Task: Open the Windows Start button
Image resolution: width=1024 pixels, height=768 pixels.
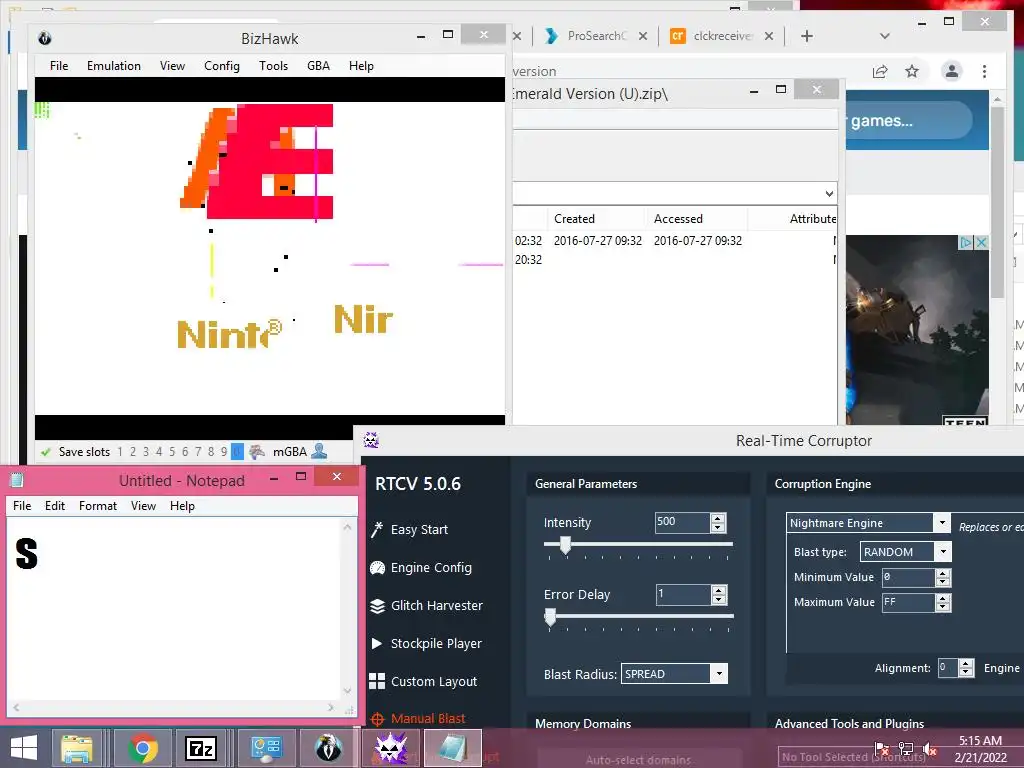Action: pyautogui.click(x=24, y=748)
